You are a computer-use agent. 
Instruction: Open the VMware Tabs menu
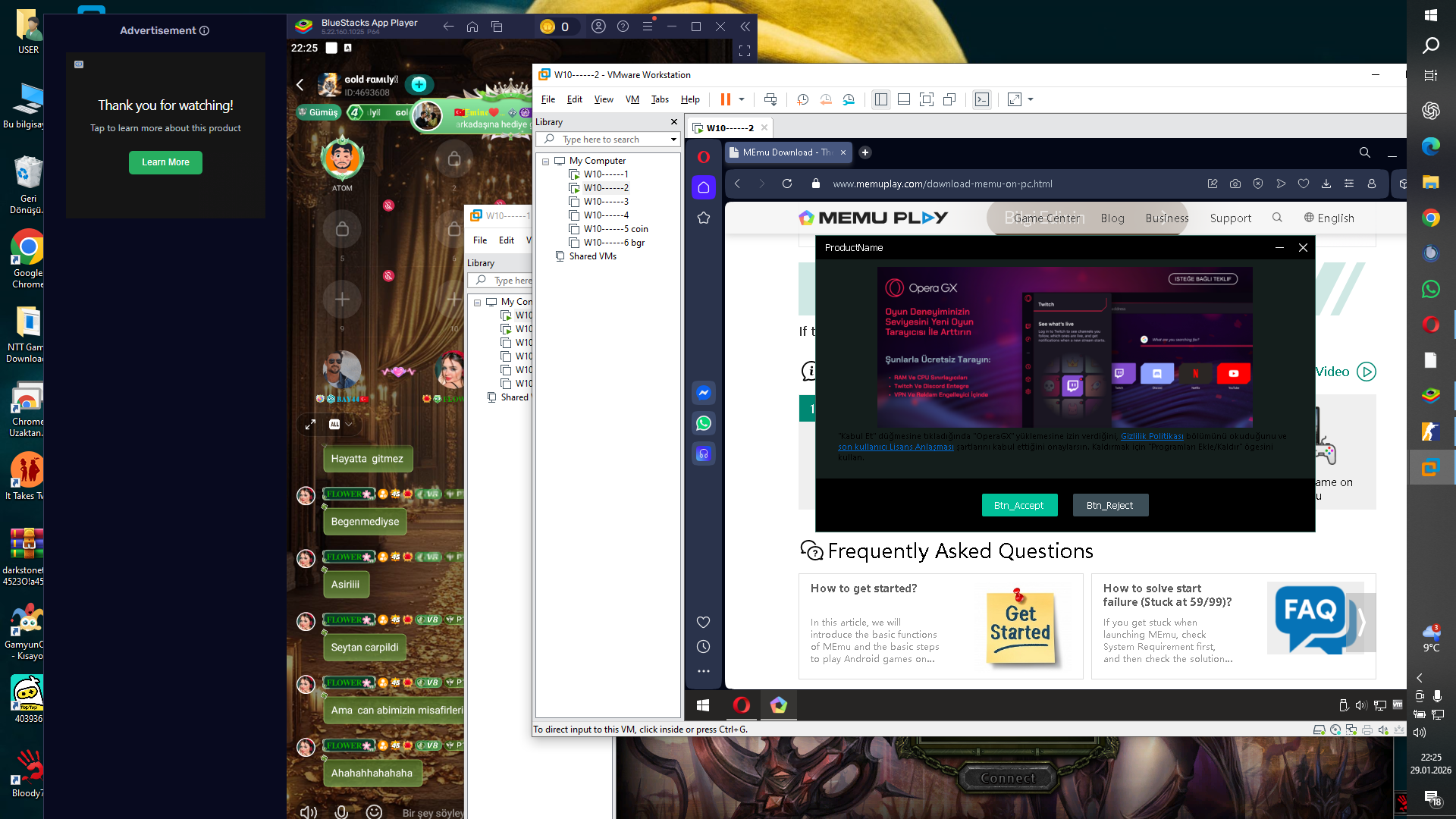(660, 99)
